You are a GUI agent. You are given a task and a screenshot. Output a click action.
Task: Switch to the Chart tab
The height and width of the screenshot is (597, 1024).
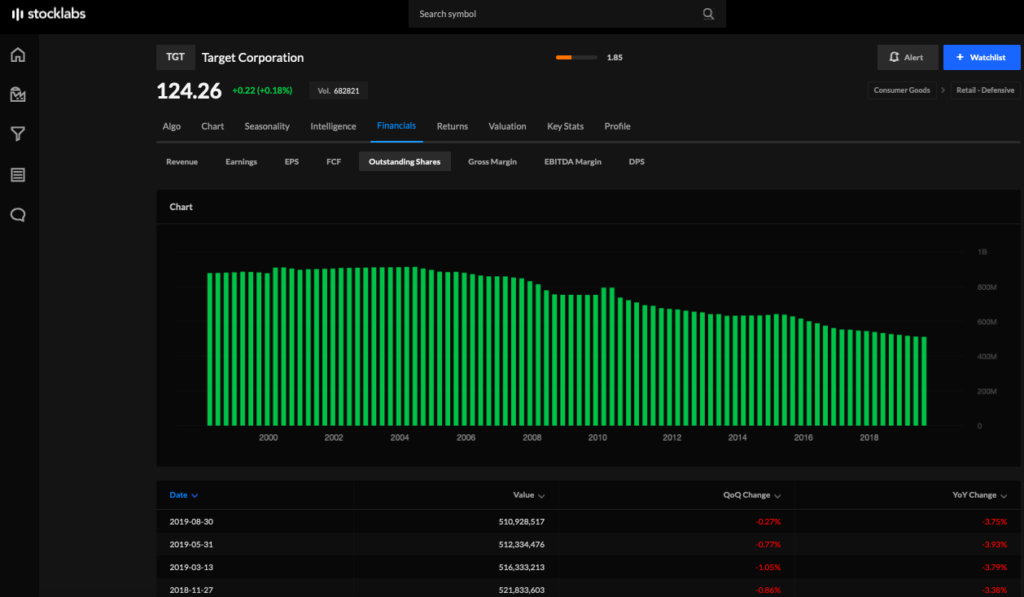tap(212, 126)
